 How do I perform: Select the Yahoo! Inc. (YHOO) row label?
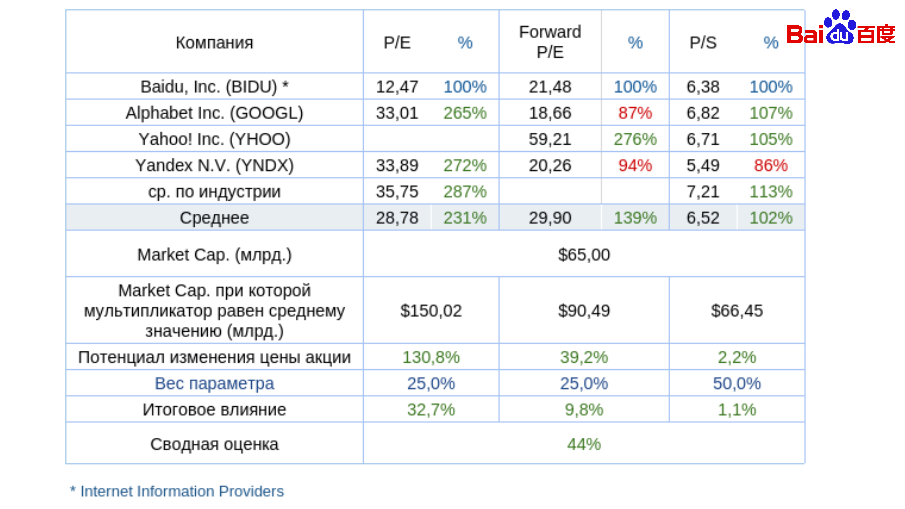coord(214,139)
